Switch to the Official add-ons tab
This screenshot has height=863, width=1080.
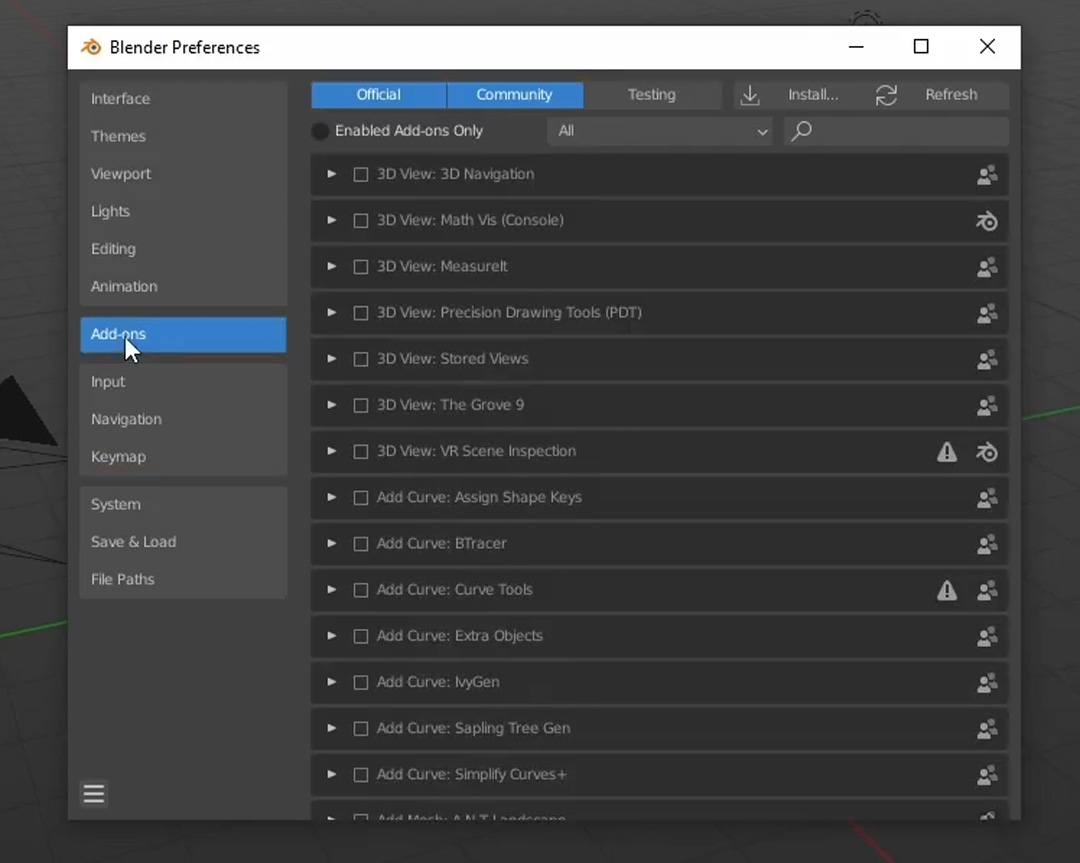(378, 94)
